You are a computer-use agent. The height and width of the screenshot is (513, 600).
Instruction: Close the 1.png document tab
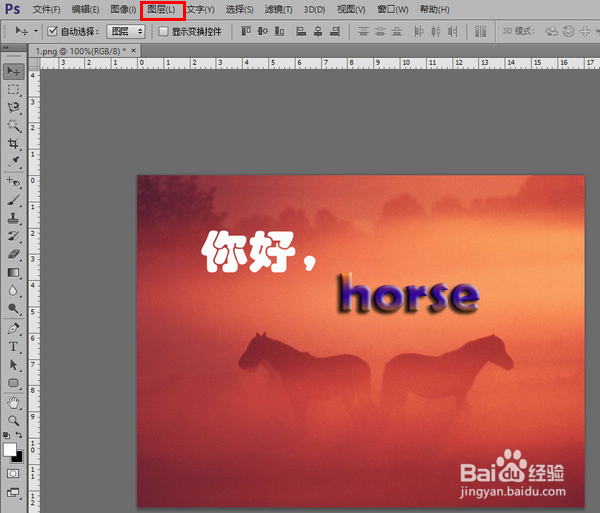coord(134,50)
